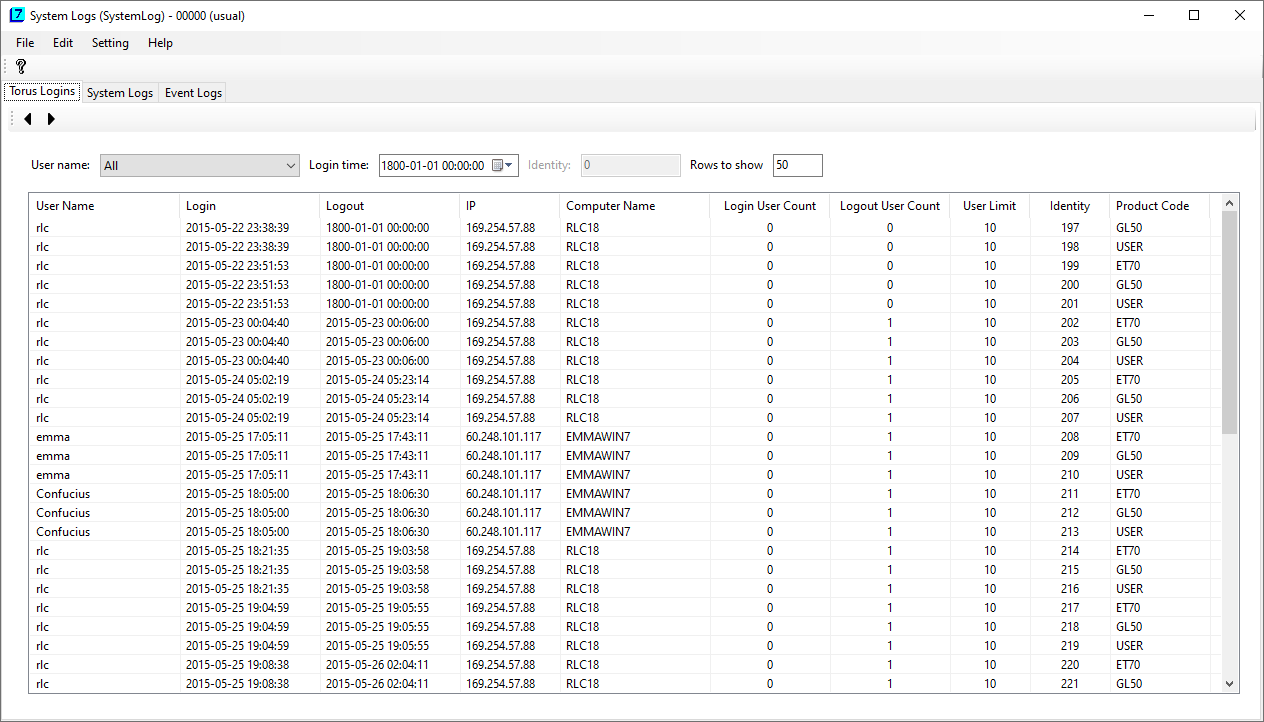Click the Rows to show input field

point(797,166)
